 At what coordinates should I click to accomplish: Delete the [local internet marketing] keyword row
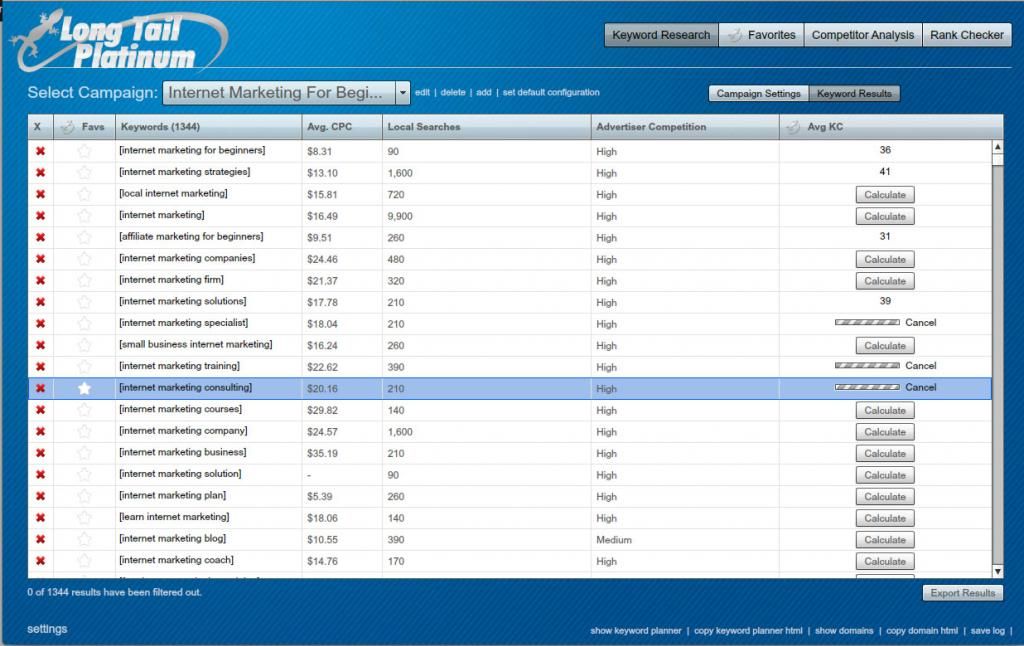click(40, 194)
